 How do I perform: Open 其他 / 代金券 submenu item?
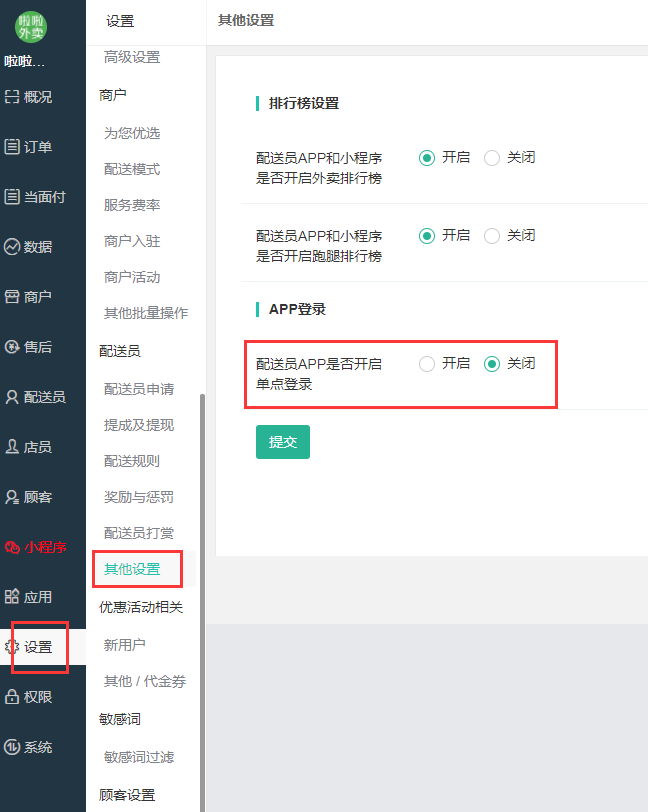[x=145, y=681]
